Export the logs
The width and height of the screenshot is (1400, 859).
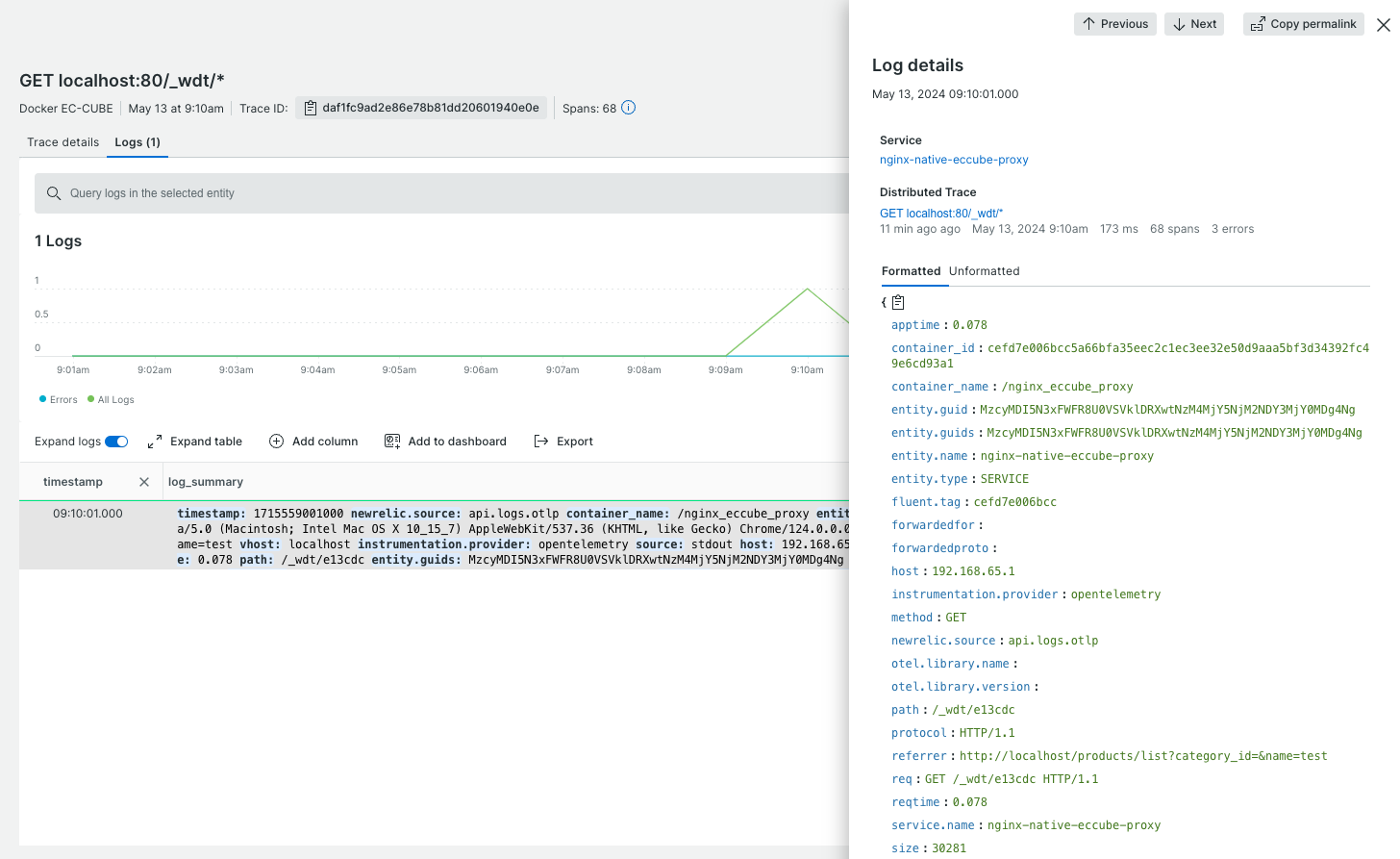[563, 442]
